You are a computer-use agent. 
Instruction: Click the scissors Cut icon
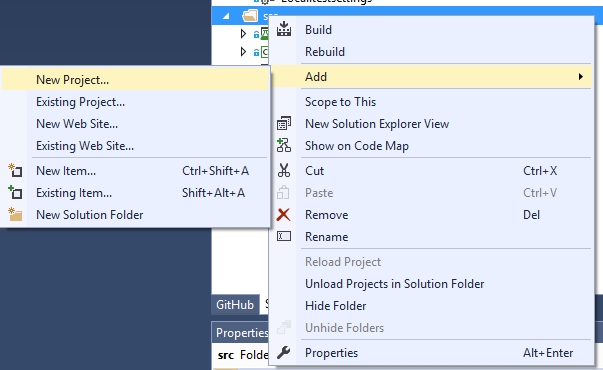pos(284,170)
